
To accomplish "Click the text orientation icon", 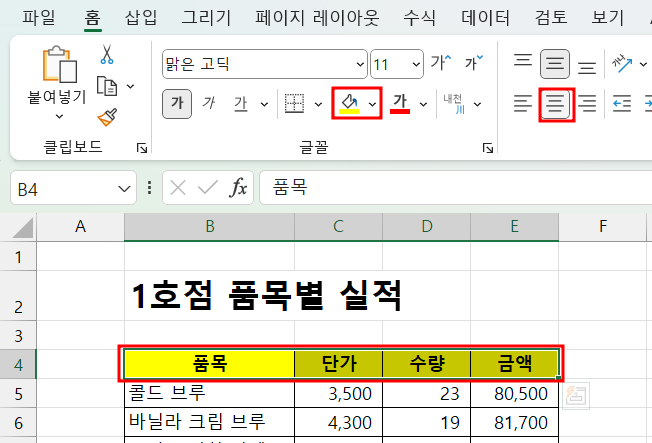I will coord(622,64).
